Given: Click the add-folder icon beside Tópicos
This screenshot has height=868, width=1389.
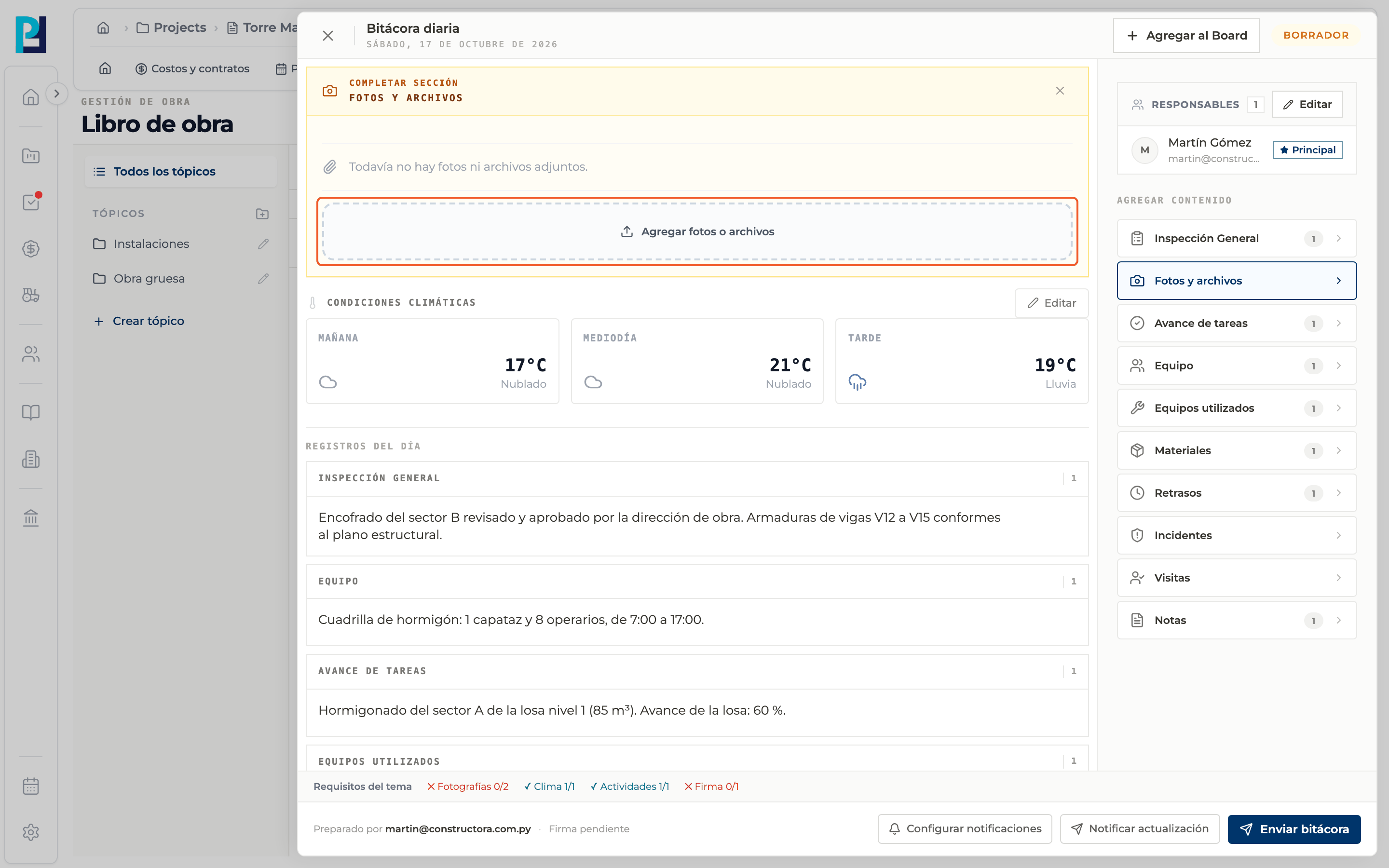Looking at the screenshot, I should pyautogui.click(x=262, y=214).
